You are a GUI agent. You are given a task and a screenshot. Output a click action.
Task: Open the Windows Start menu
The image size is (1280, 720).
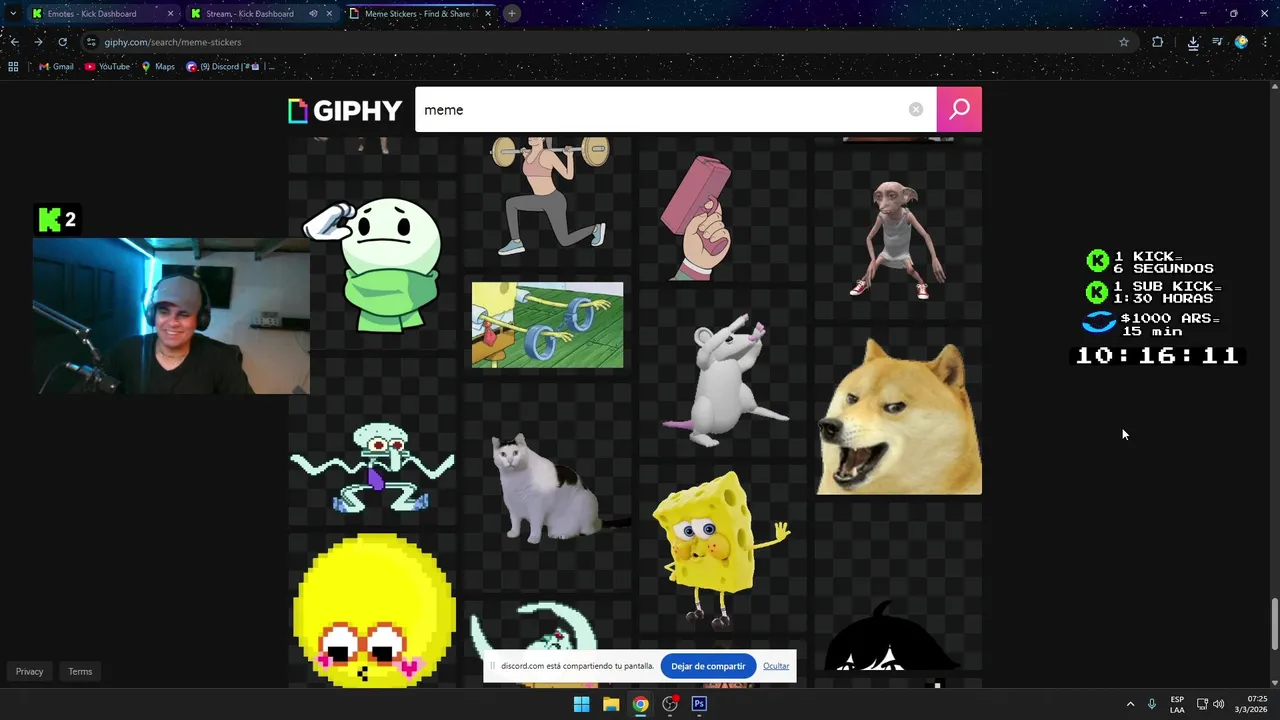click(x=581, y=704)
